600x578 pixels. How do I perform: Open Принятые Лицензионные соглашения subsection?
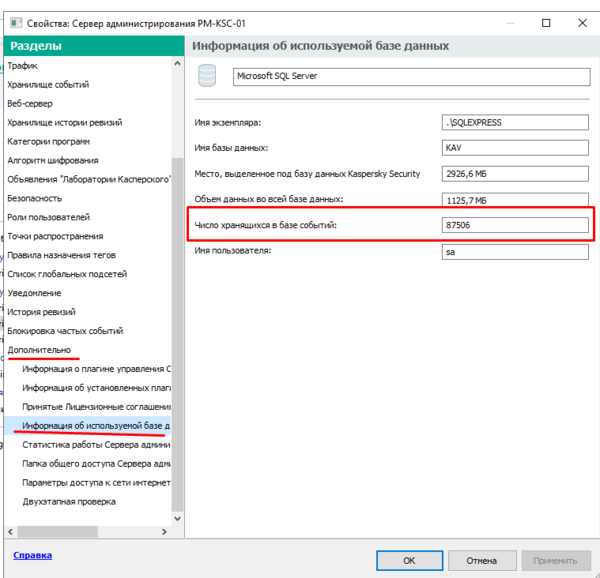tap(96, 407)
